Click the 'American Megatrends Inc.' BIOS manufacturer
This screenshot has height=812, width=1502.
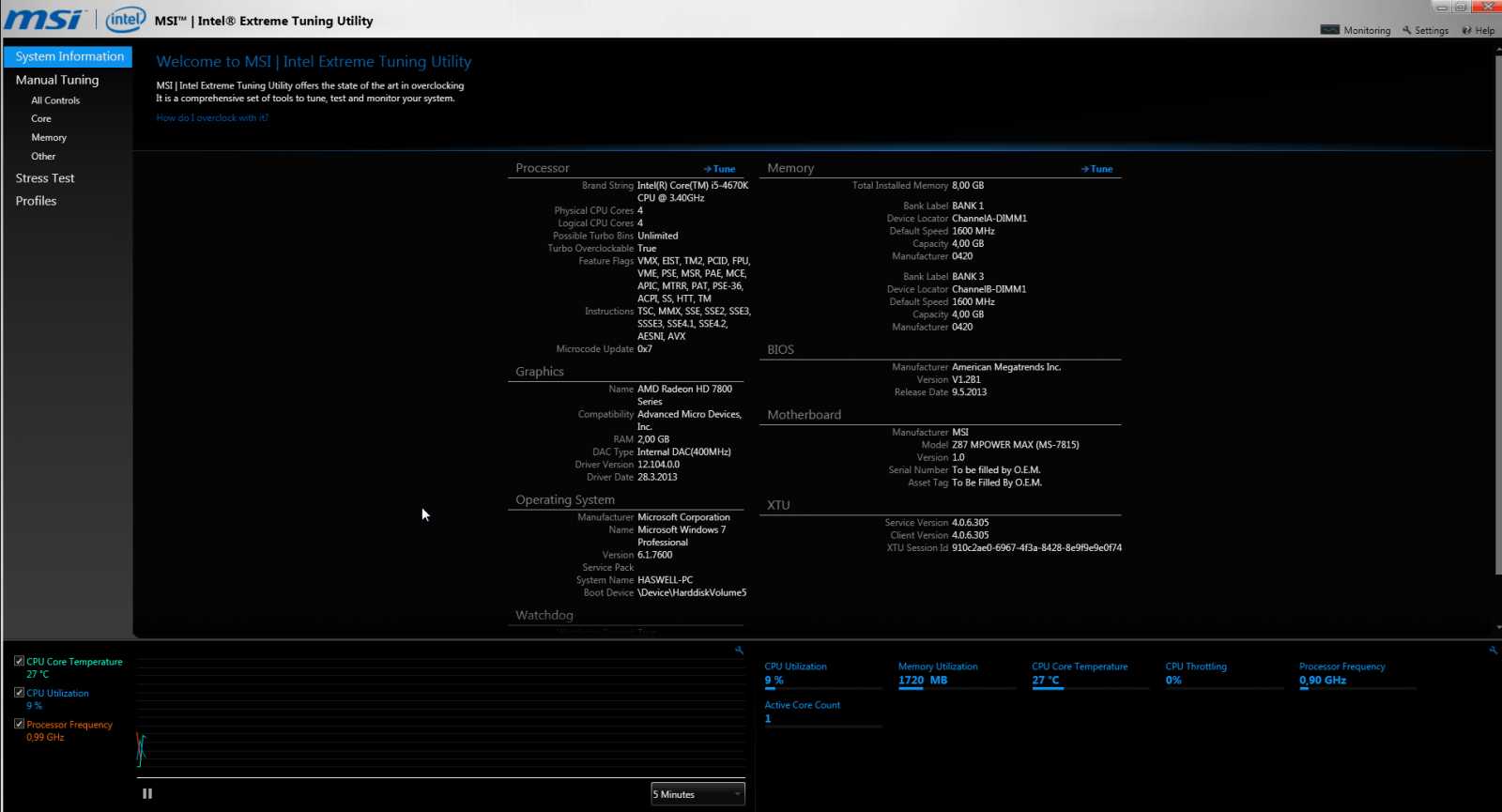(x=1006, y=367)
